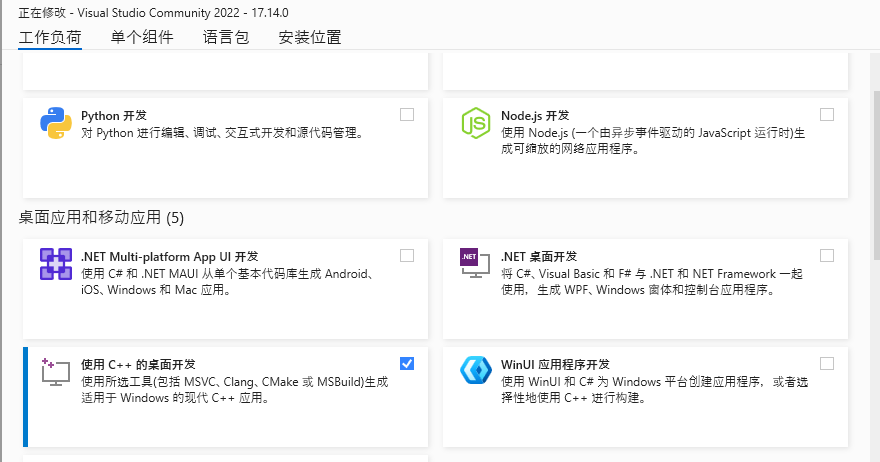Check the WinUI 应用程序开发 checkbox
The width and height of the screenshot is (880, 462).
click(x=827, y=364)
